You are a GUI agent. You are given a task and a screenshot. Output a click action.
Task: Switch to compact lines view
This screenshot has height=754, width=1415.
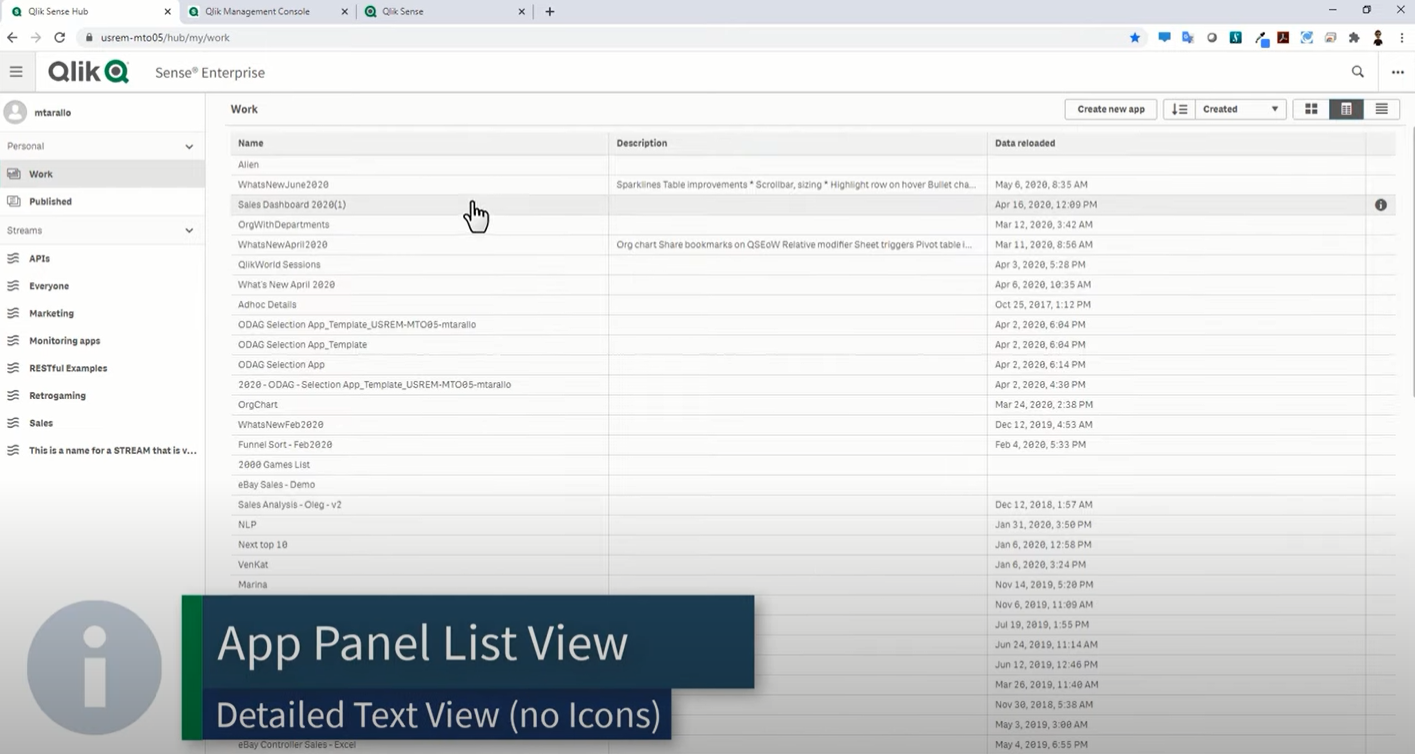1381,109
